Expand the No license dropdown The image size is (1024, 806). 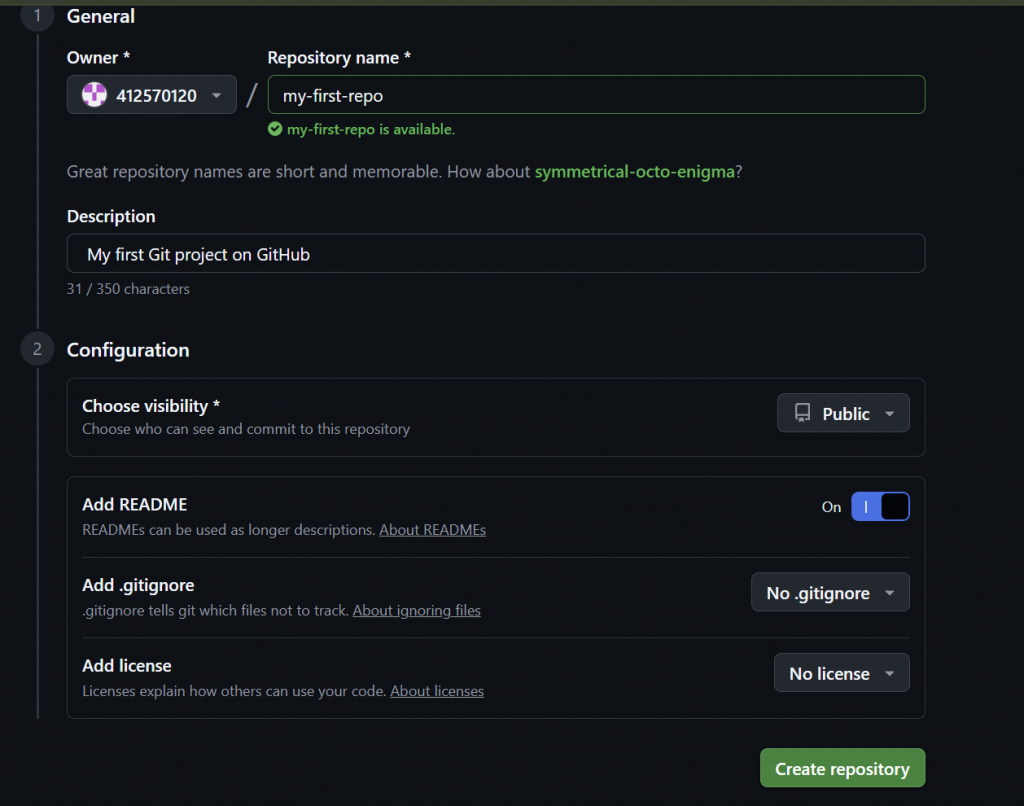pos(841,673)
